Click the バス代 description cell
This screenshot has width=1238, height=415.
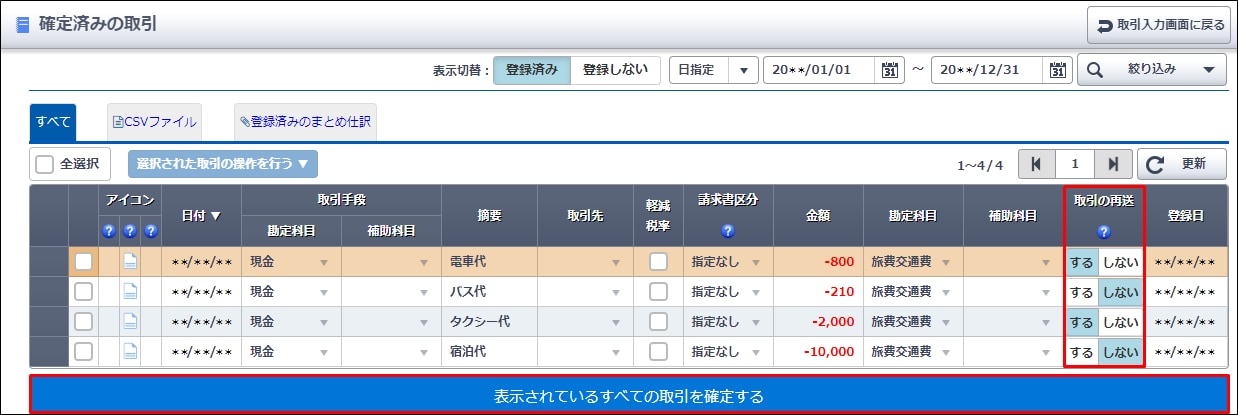489,292
